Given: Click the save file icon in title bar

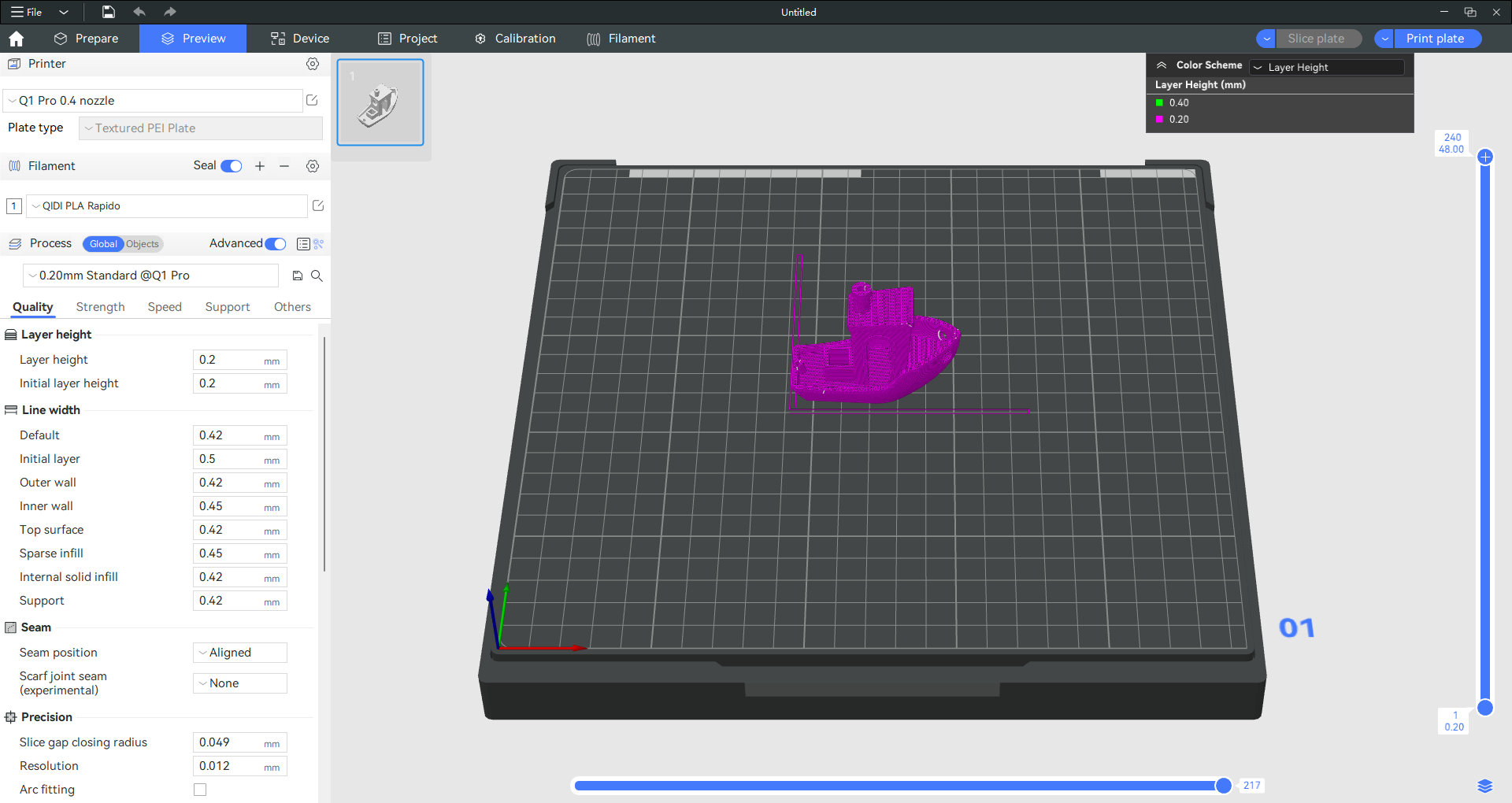Looking at the screenshot, I should (109, 12).
